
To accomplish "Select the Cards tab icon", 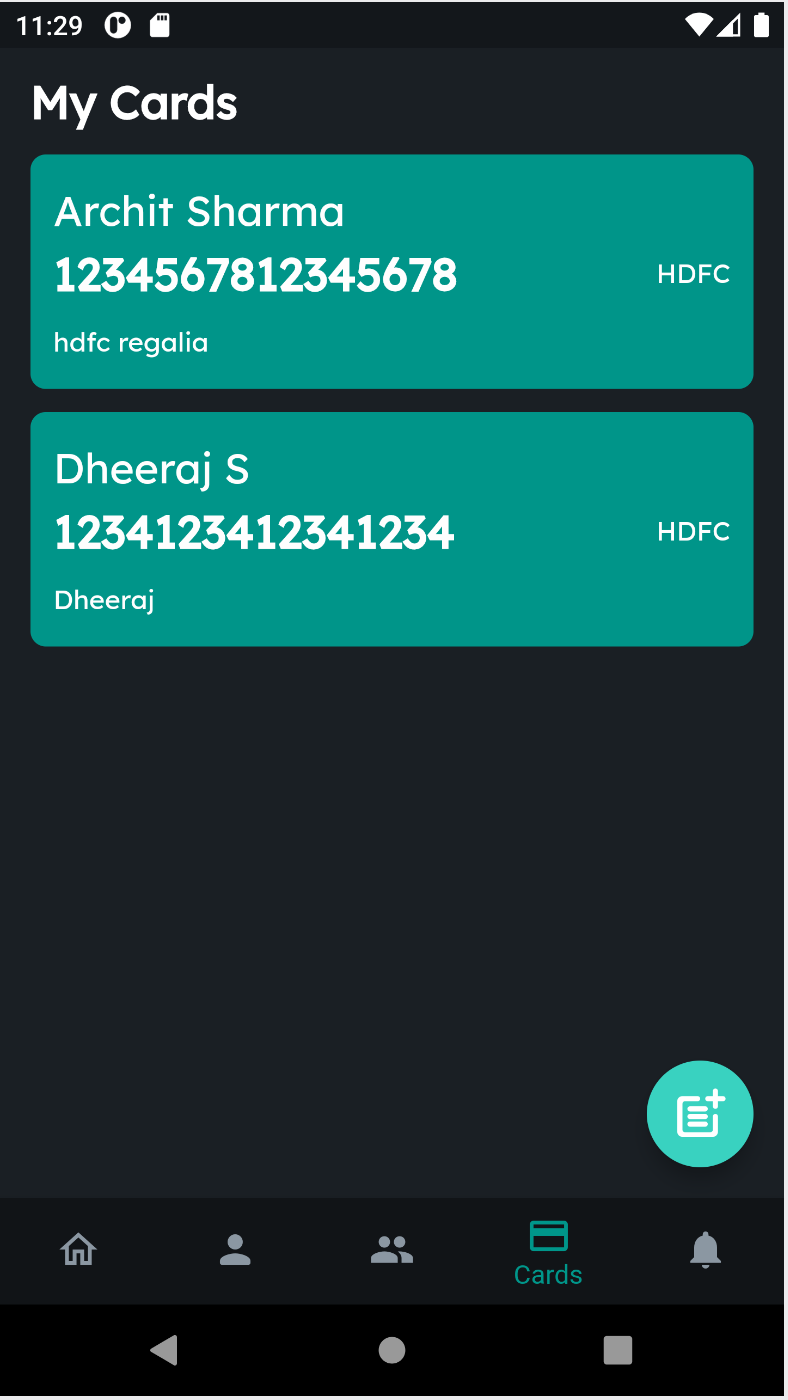I will 548,1236.
